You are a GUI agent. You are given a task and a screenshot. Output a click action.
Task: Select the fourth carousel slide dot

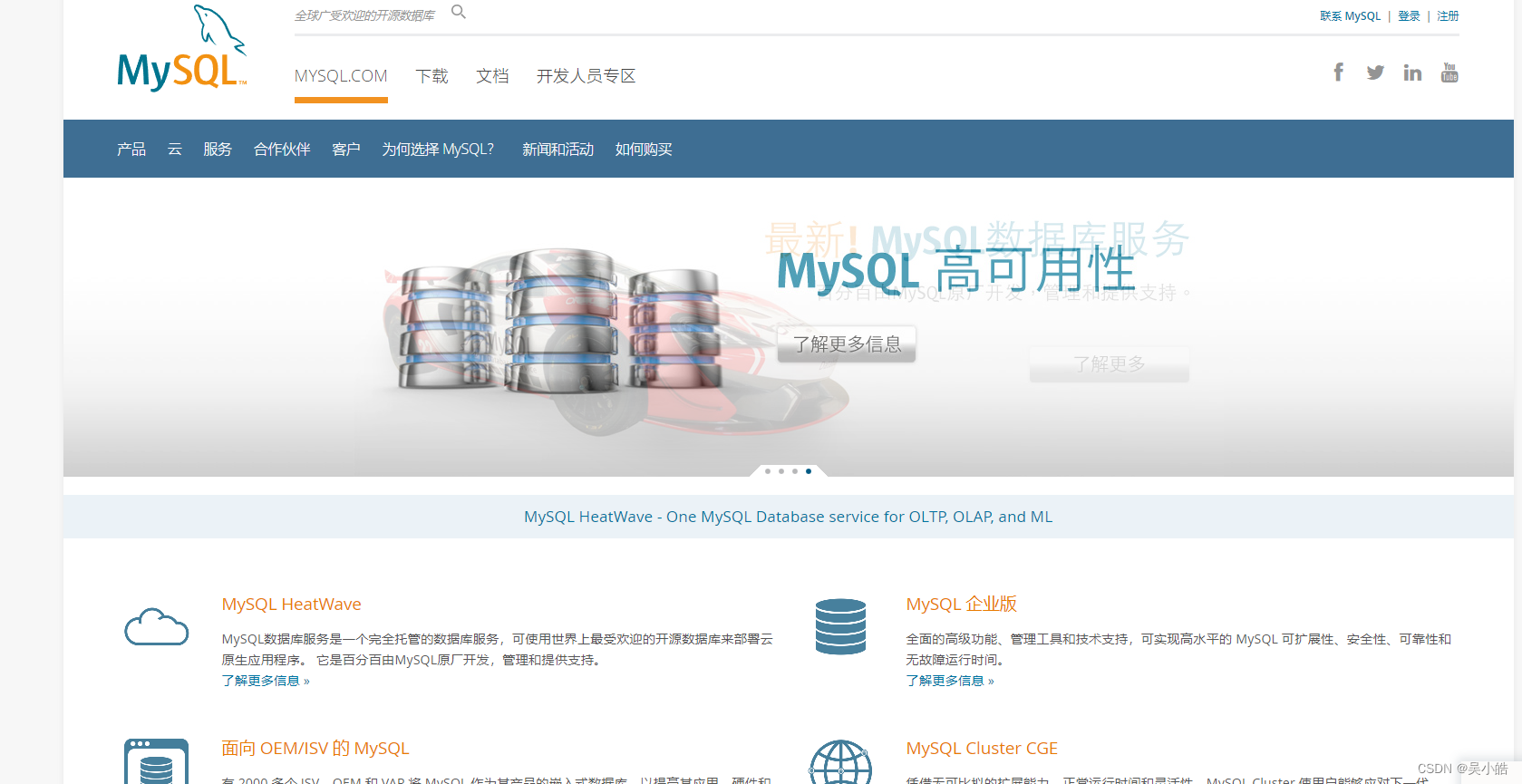pos(809,471)
